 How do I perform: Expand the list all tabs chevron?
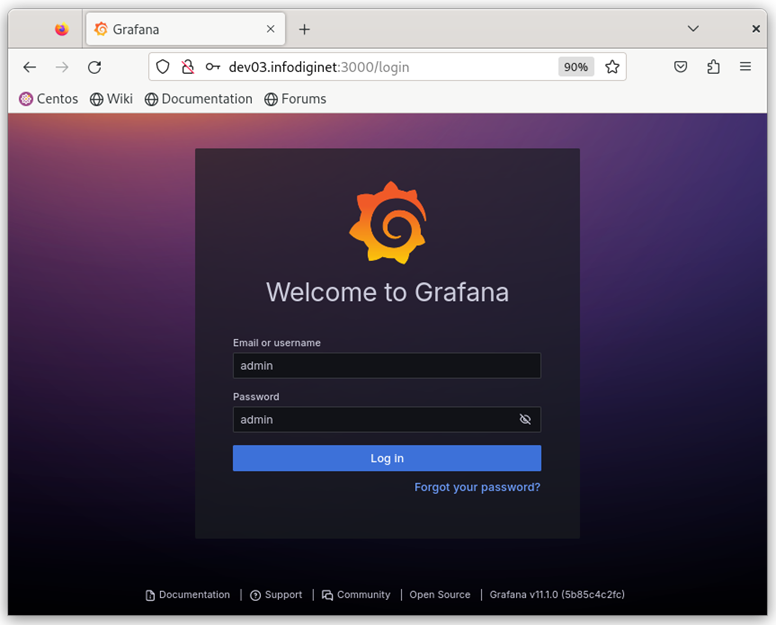click(x=693, y=29)
